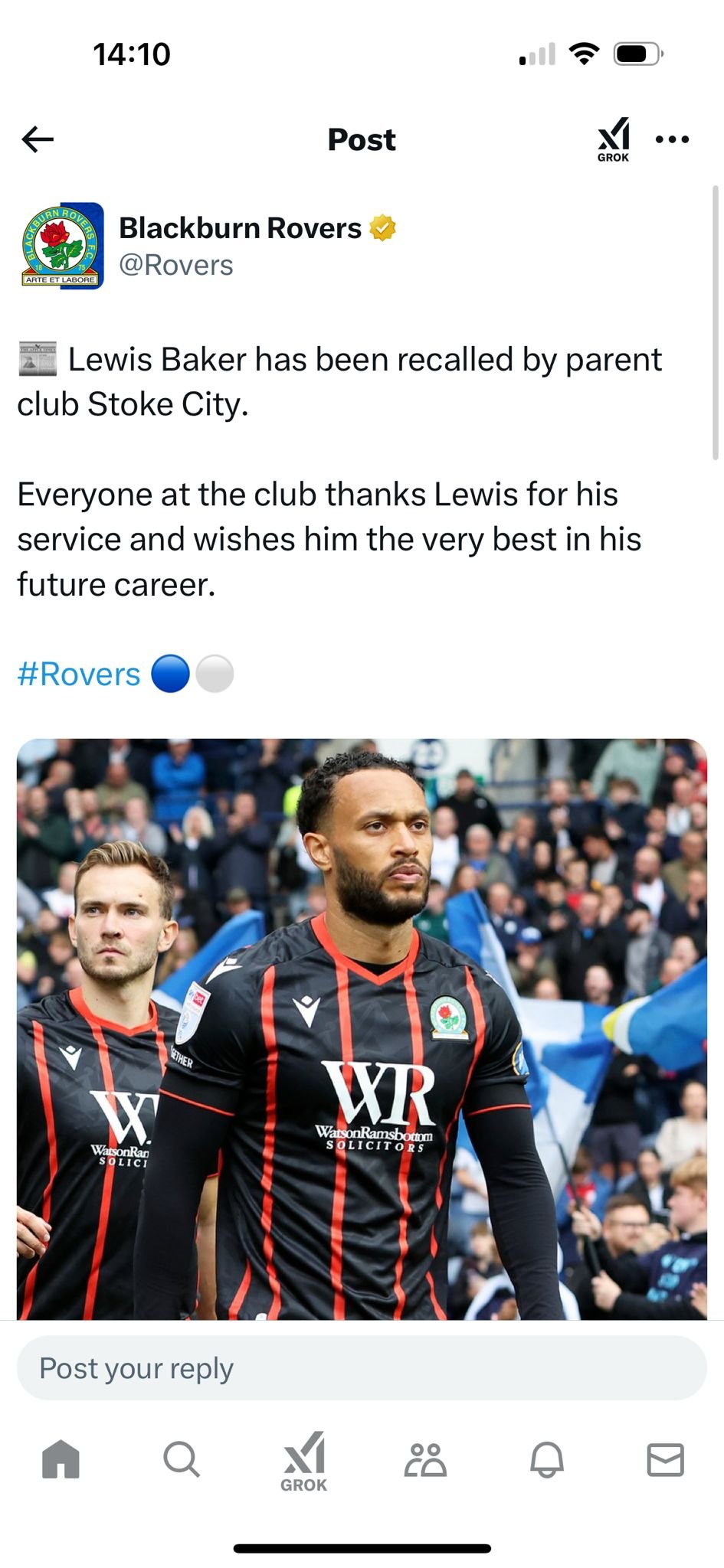Open the #Rovers hashtag
Image resolution: width=724 pixels, height=1568 pixels.
point(79,675)
